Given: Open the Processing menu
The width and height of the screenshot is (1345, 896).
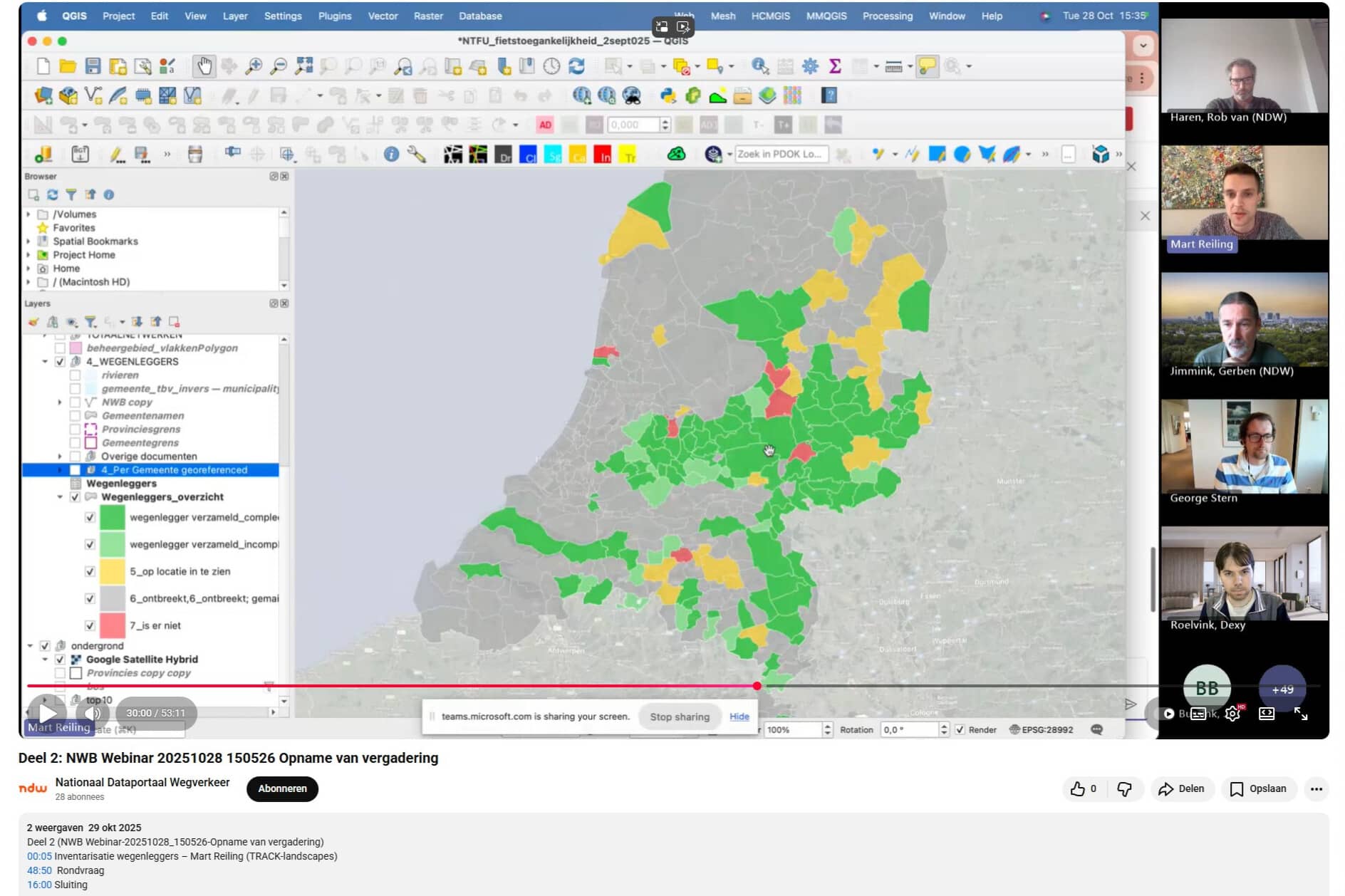Looking at the screenshot, I should coord(887,16).
